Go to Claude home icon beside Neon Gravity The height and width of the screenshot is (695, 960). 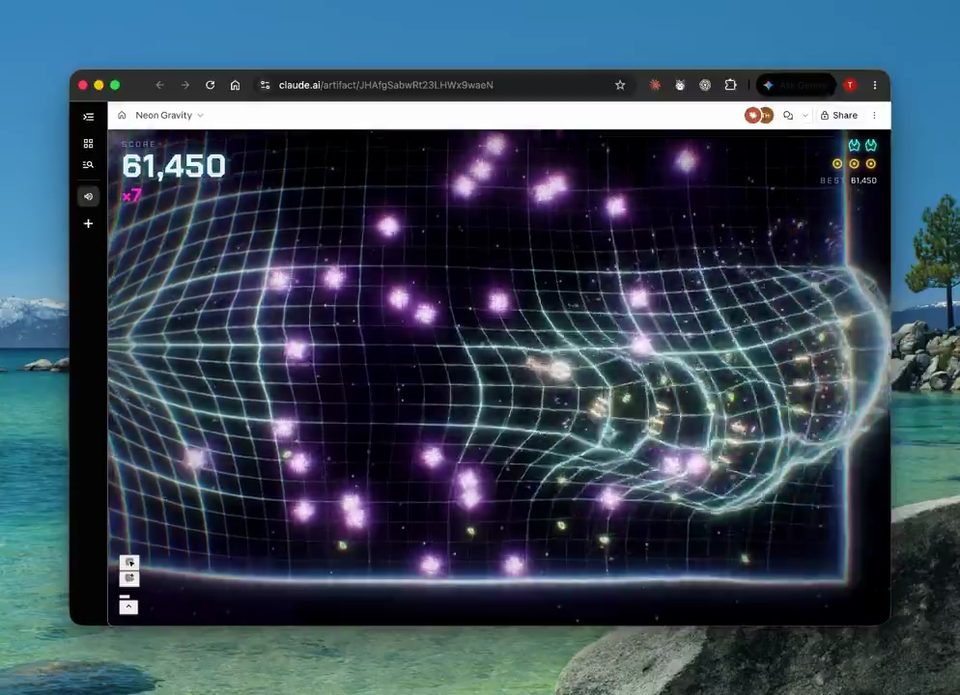click(122, 115)
